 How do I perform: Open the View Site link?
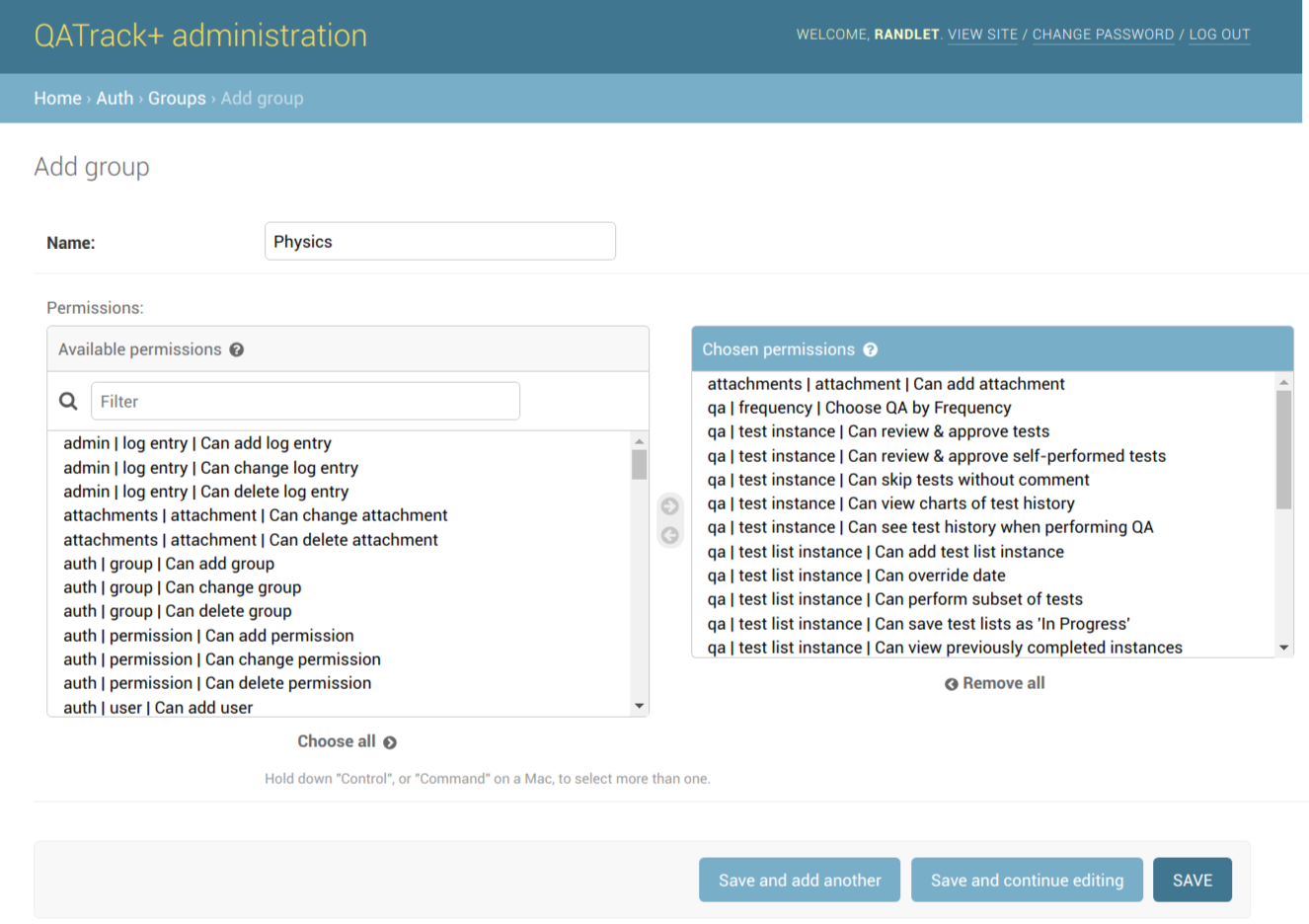tap(982, 35)
